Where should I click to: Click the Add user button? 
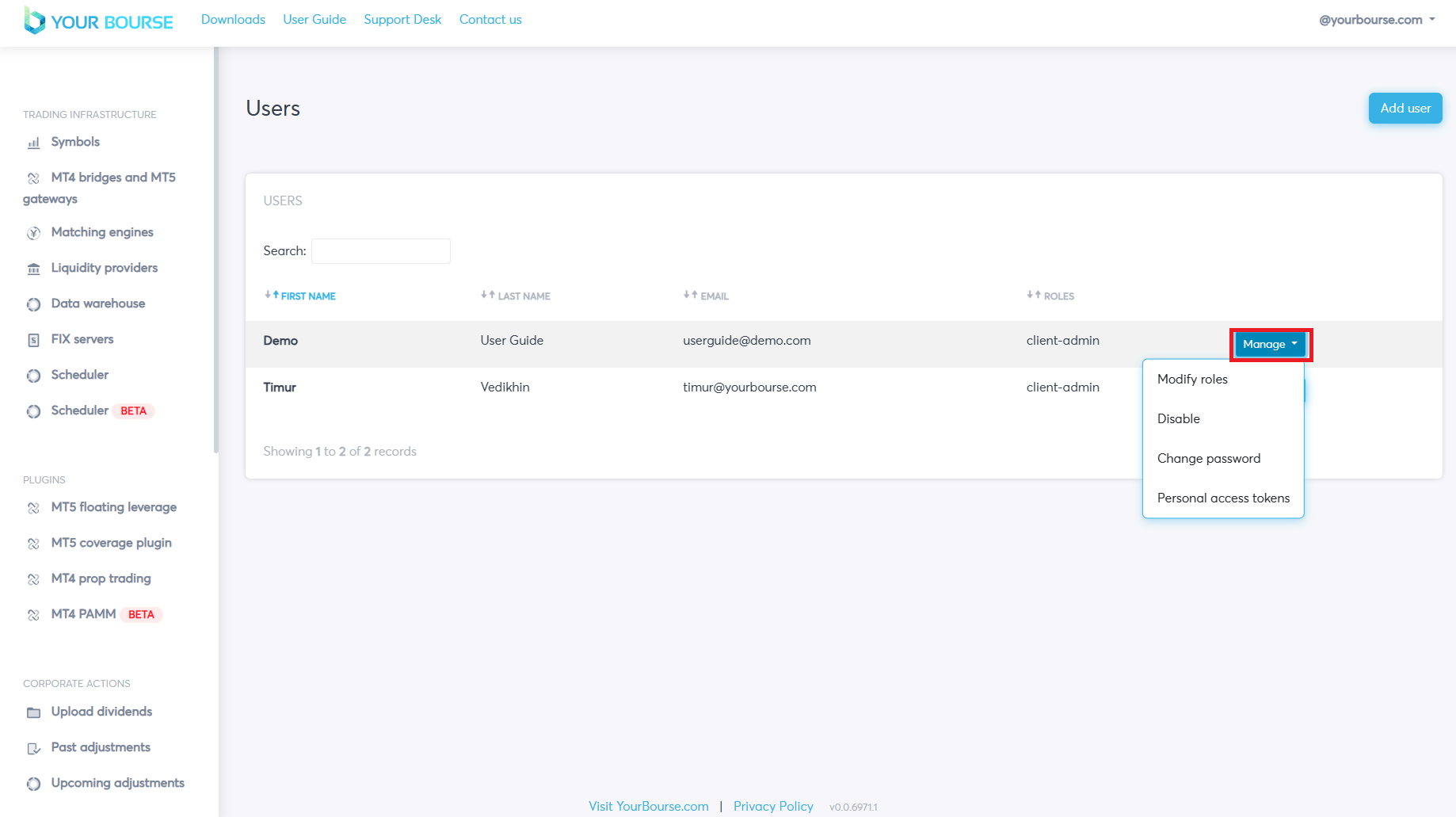click(x=1405, y=108)
